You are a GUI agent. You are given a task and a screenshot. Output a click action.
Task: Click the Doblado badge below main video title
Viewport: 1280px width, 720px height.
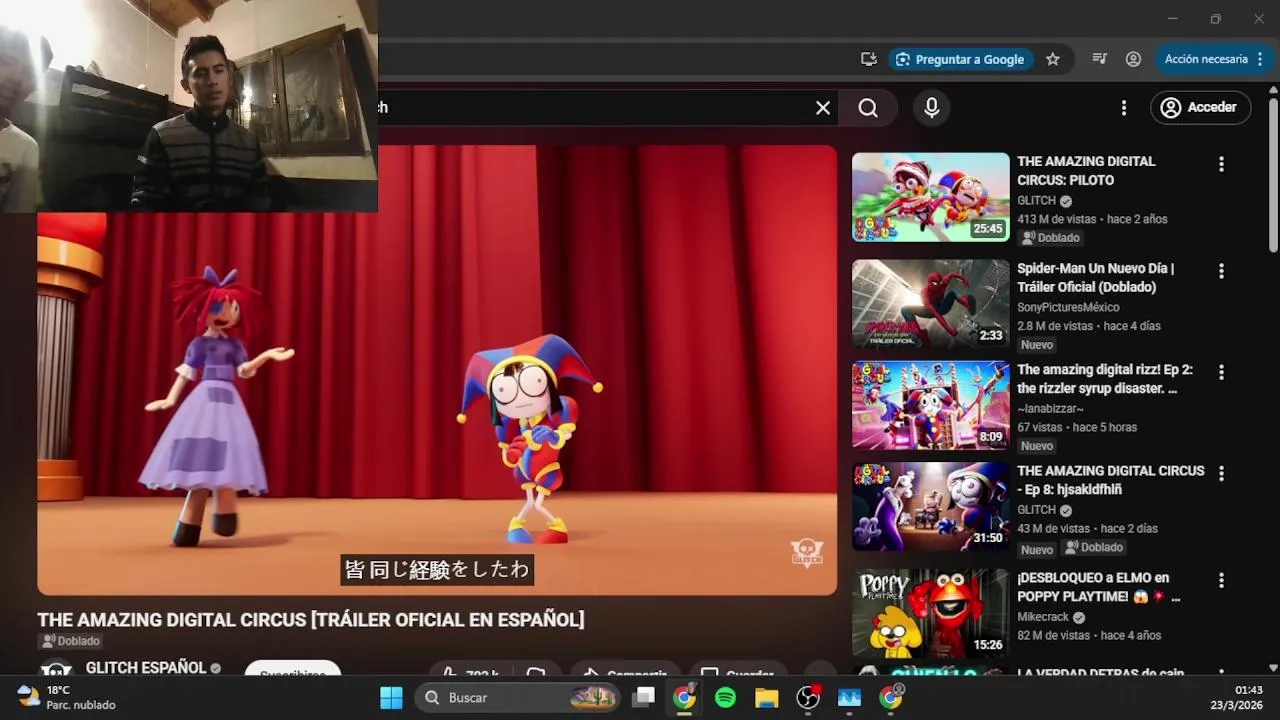[70, 641]
